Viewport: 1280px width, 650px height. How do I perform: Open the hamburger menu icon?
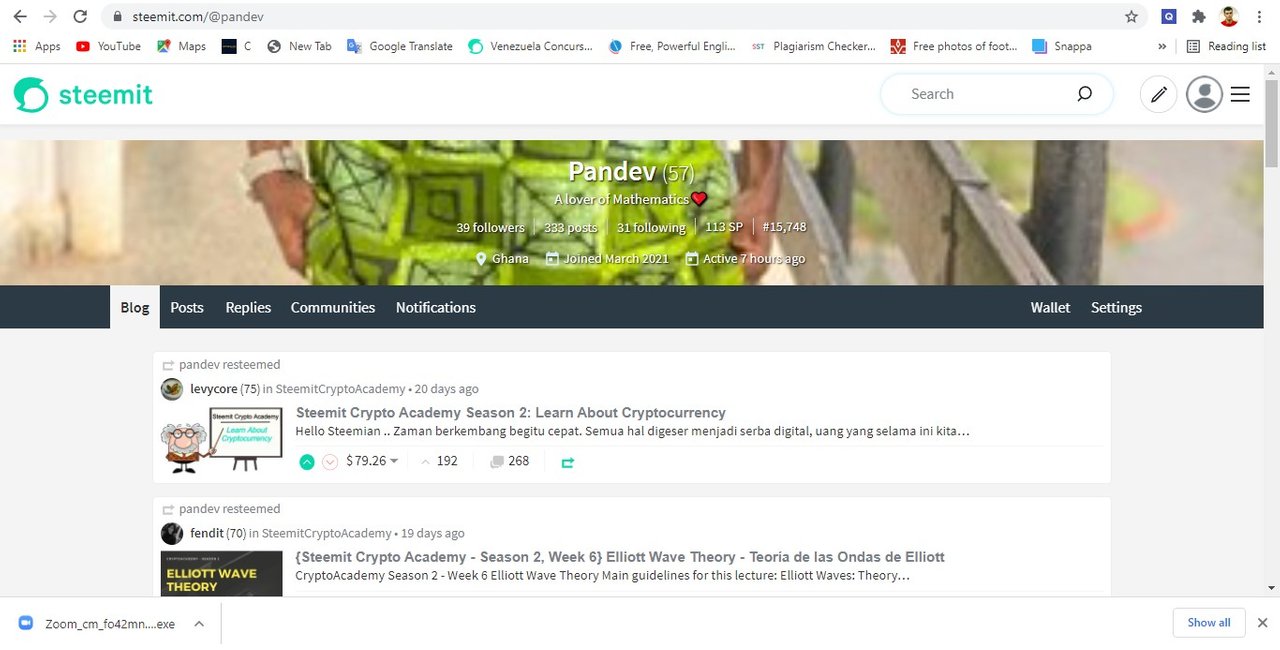click(1240, 94)
